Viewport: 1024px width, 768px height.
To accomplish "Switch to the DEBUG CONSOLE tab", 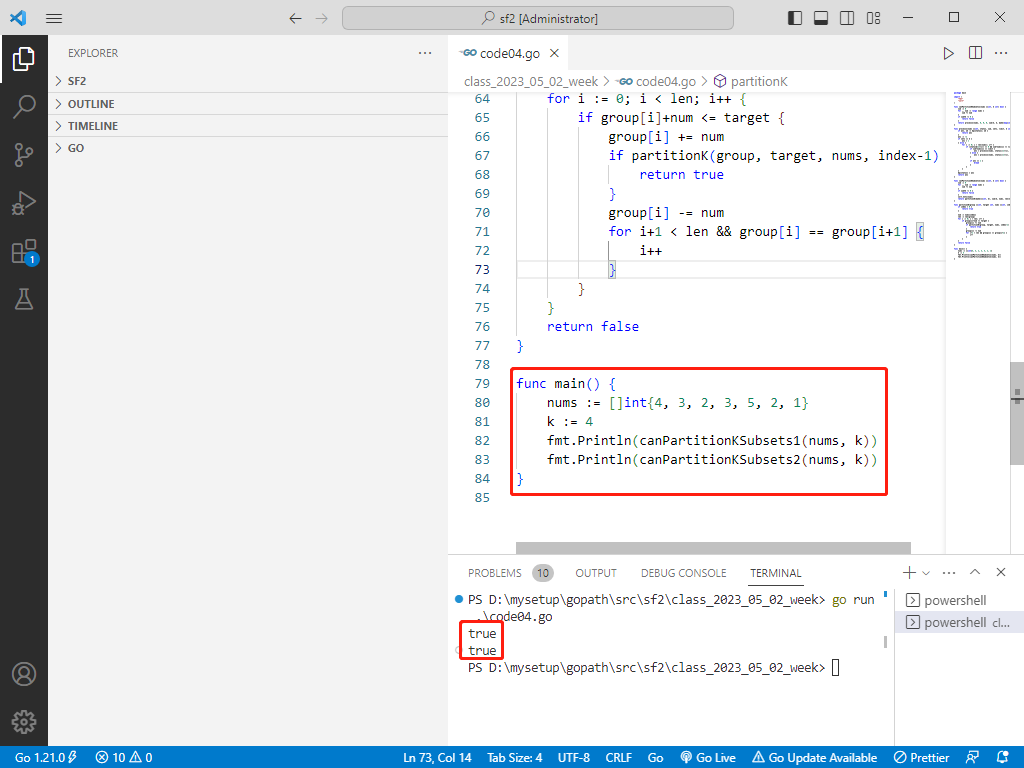I will click(x=683, y=573).
